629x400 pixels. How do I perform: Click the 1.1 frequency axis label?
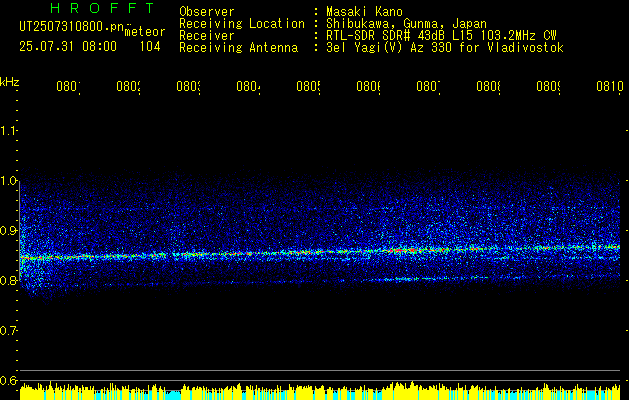(x=8, y=130)
